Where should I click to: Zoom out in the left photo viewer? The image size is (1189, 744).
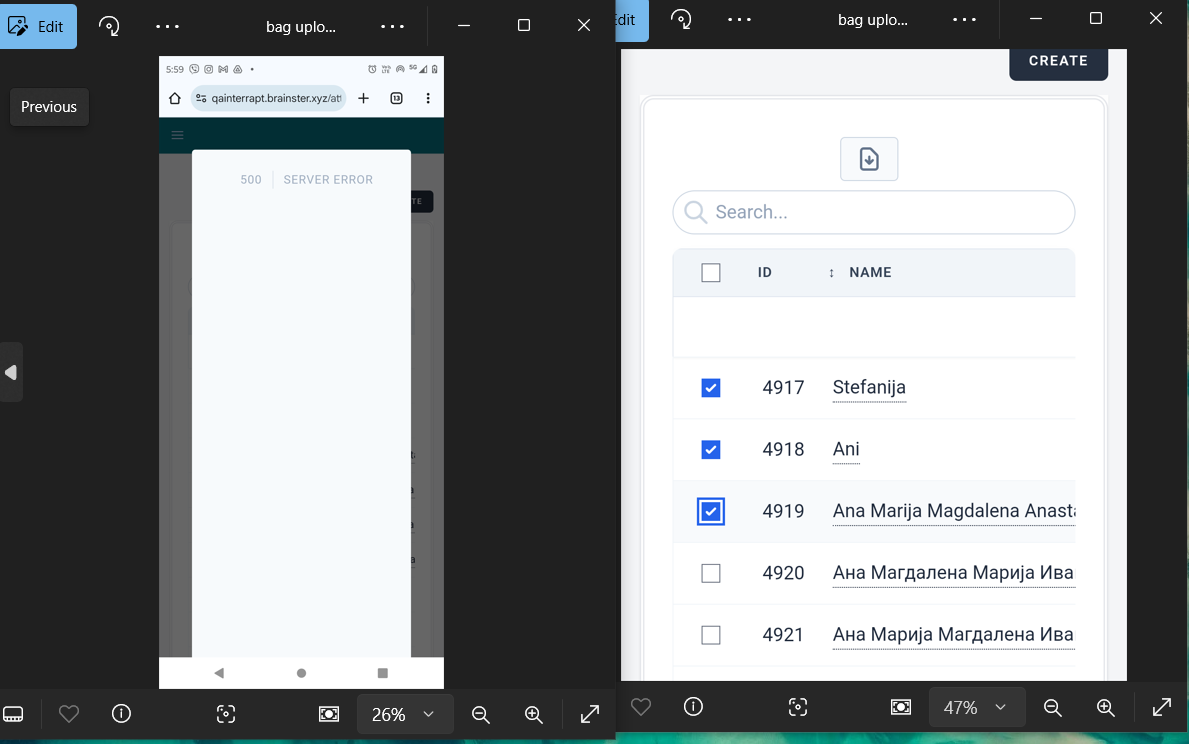(481, 714)
